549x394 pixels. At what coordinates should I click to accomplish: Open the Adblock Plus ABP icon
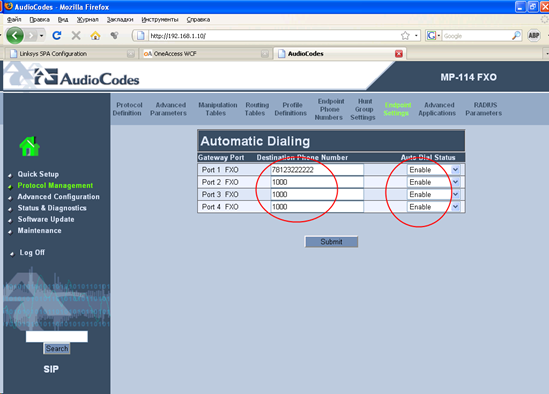(x=534, y=35)
